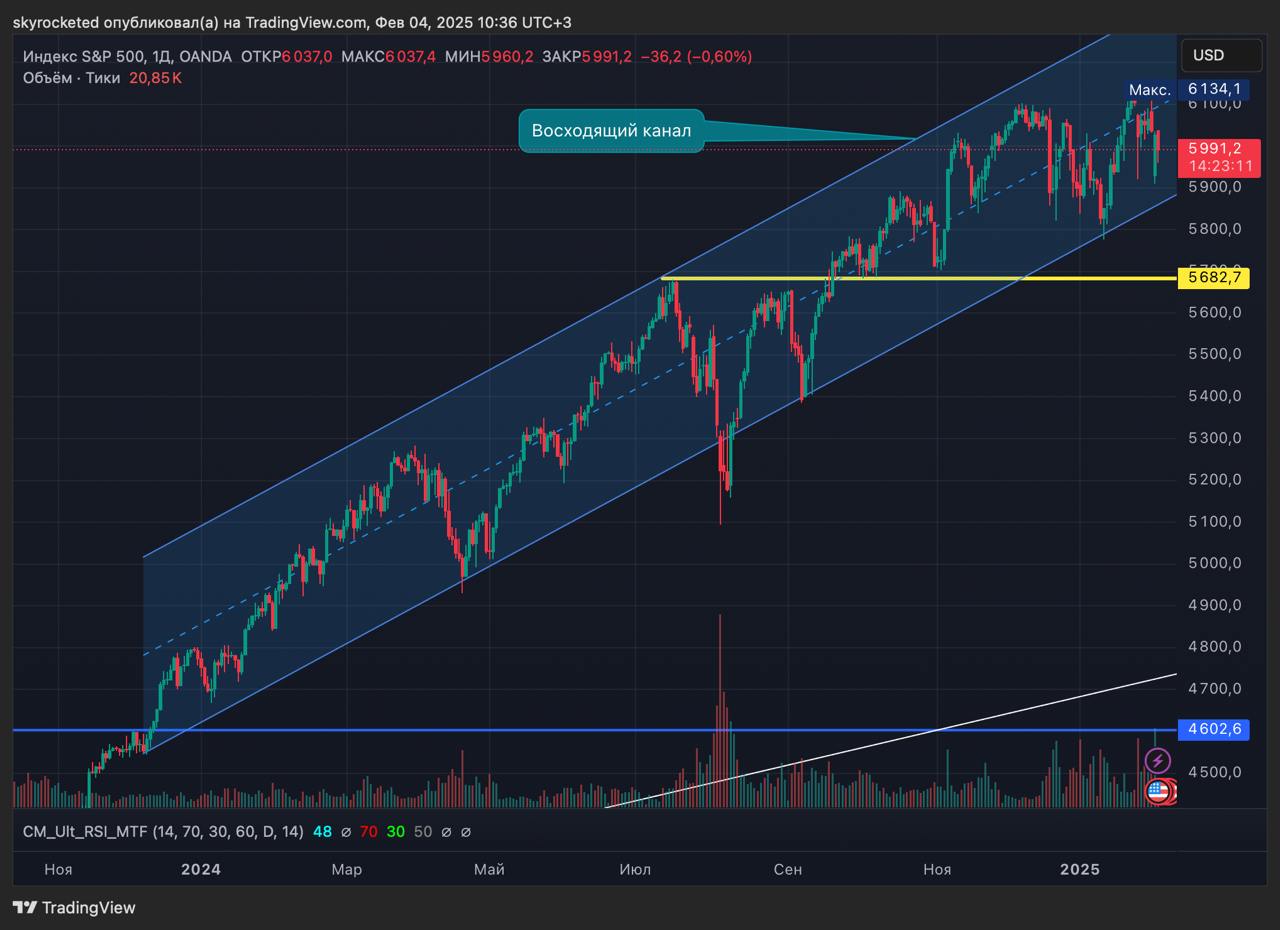1280x930 pixels.
Task: Select the 'Восходящий канал' callout label
Action: pos(611,131)
